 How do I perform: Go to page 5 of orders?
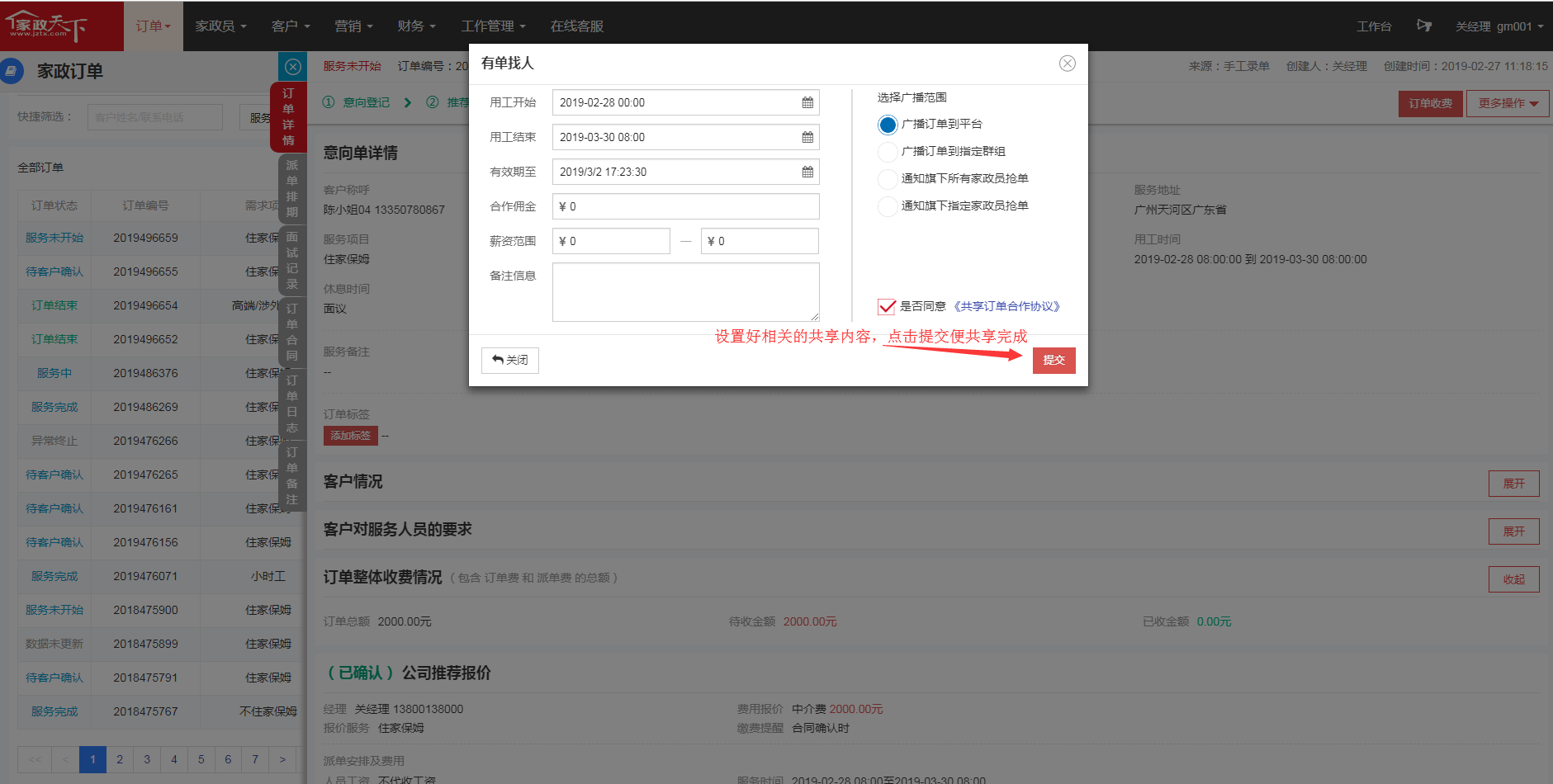click(x=201, y=759)
